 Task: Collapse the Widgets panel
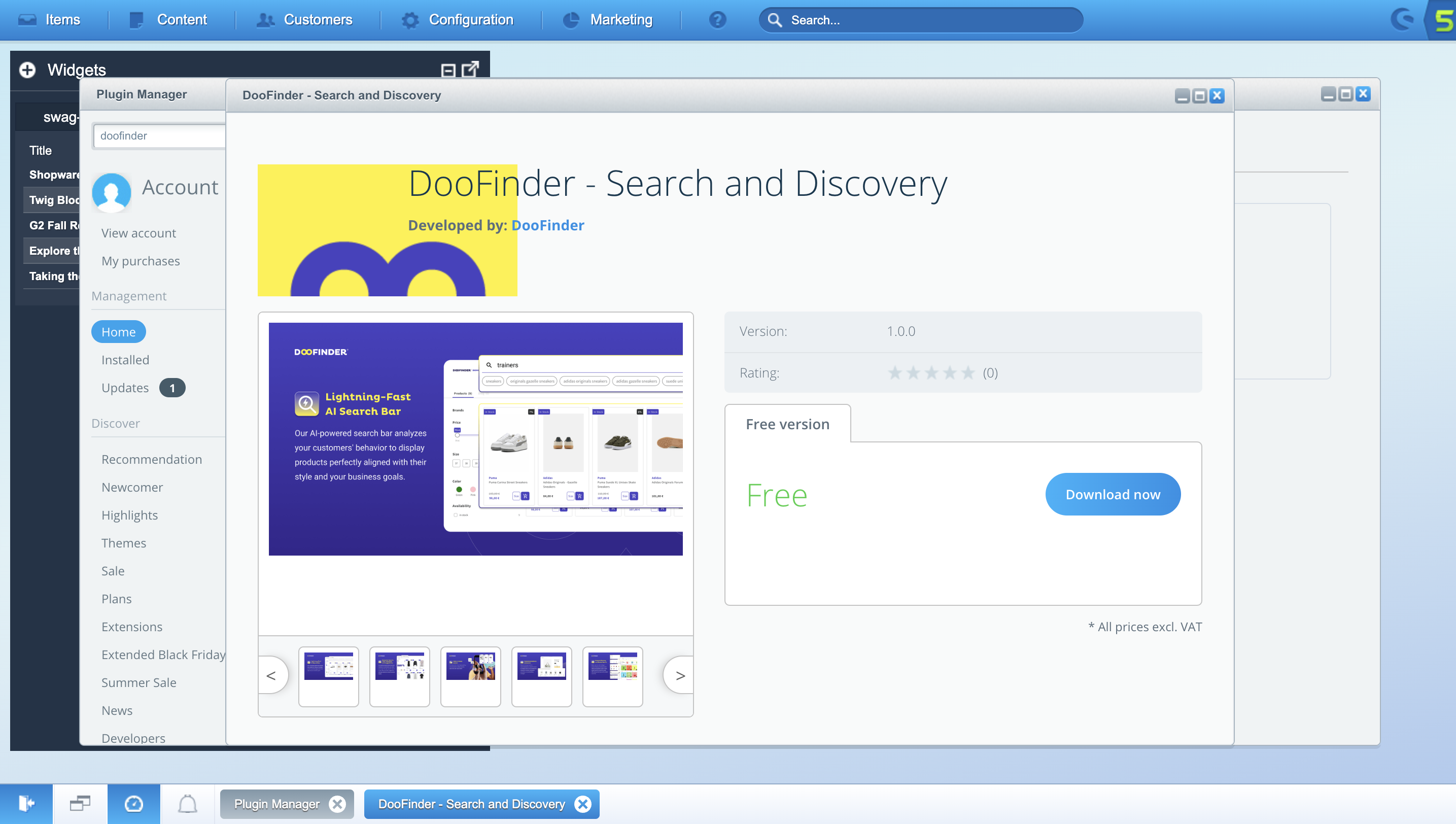point(447,70)
